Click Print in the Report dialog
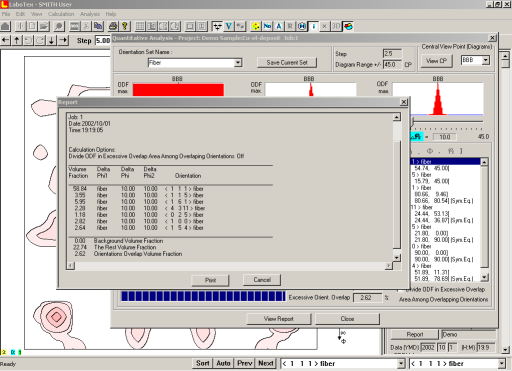Viewport: 512px width, 371px height. [210, 280]
